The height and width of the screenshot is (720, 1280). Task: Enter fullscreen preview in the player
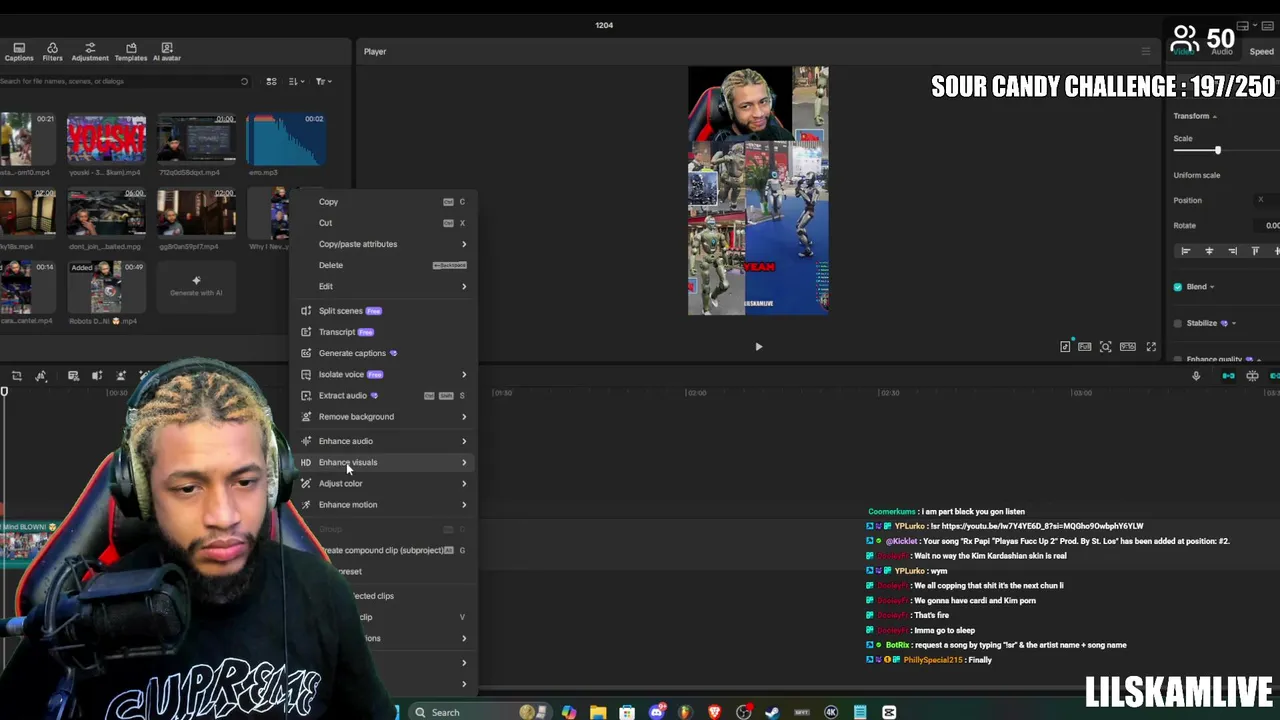click(x=1151, y=347)
